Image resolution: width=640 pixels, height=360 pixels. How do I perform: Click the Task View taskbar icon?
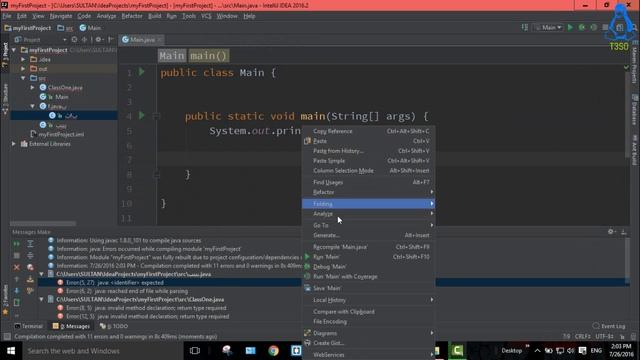(x=195, y=351)
